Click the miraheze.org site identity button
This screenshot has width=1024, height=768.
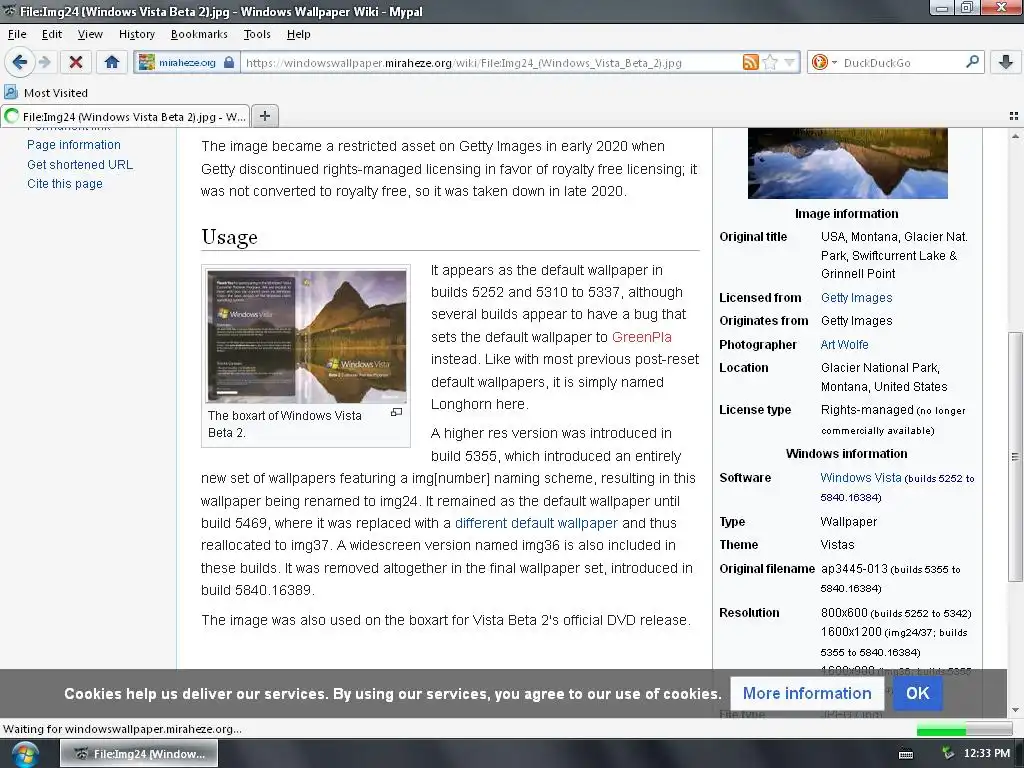pyautogui.click(x=186, y=63)
